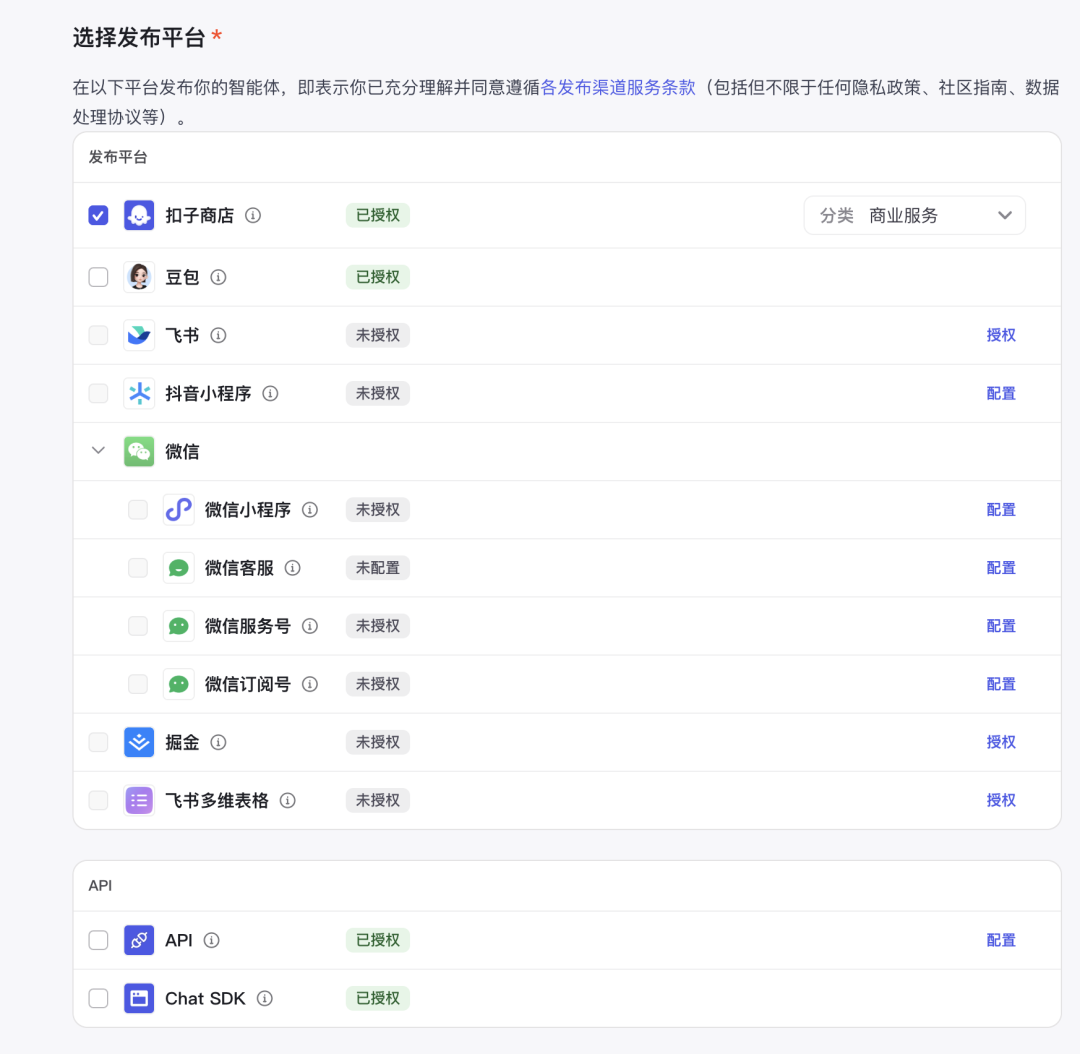The width and height of the screenshot is (1080, 1054).
Task: Click the 豆包 avatar icon
Action: coord(138,277)
